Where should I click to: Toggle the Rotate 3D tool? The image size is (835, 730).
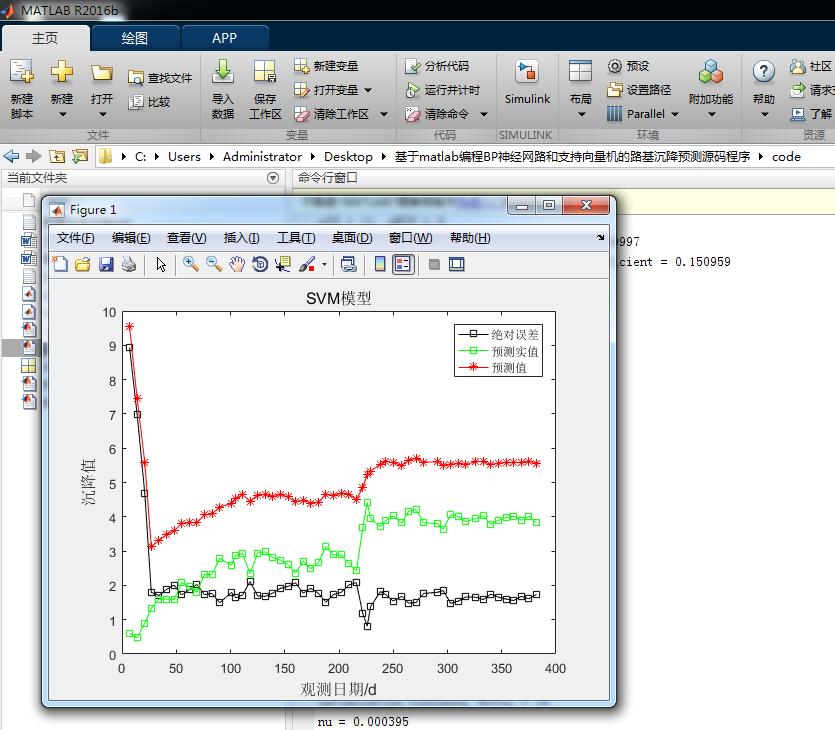point(260,264)
